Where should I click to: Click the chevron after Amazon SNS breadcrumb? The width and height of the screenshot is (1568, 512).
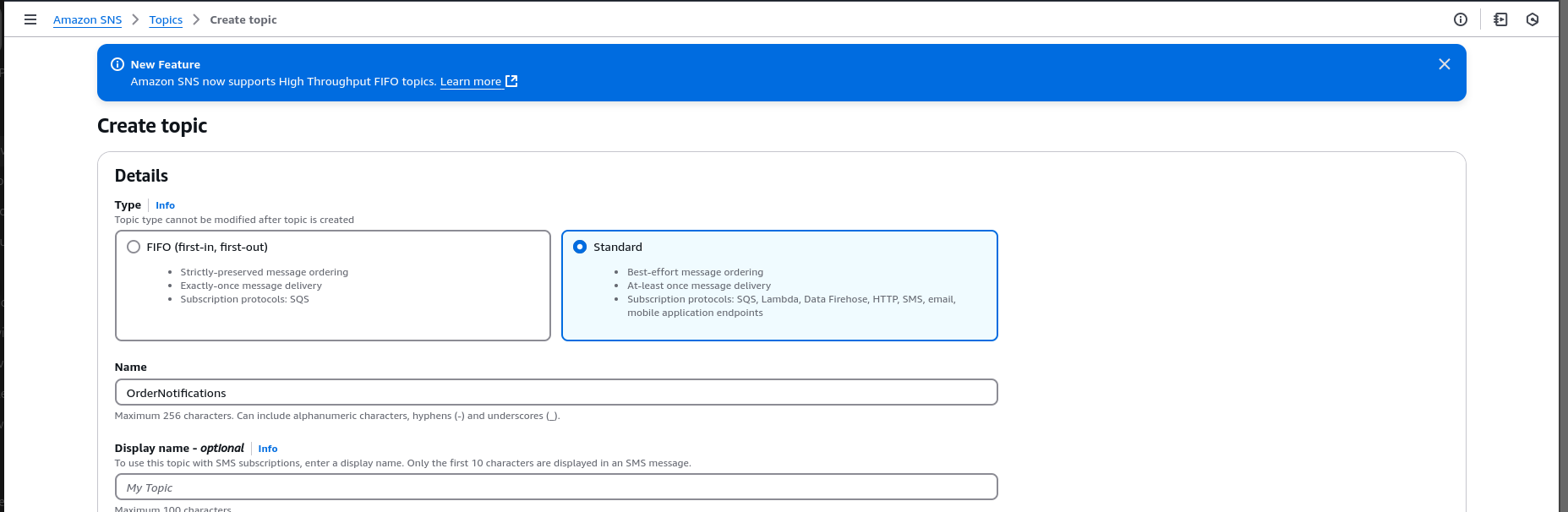[135, 19]
